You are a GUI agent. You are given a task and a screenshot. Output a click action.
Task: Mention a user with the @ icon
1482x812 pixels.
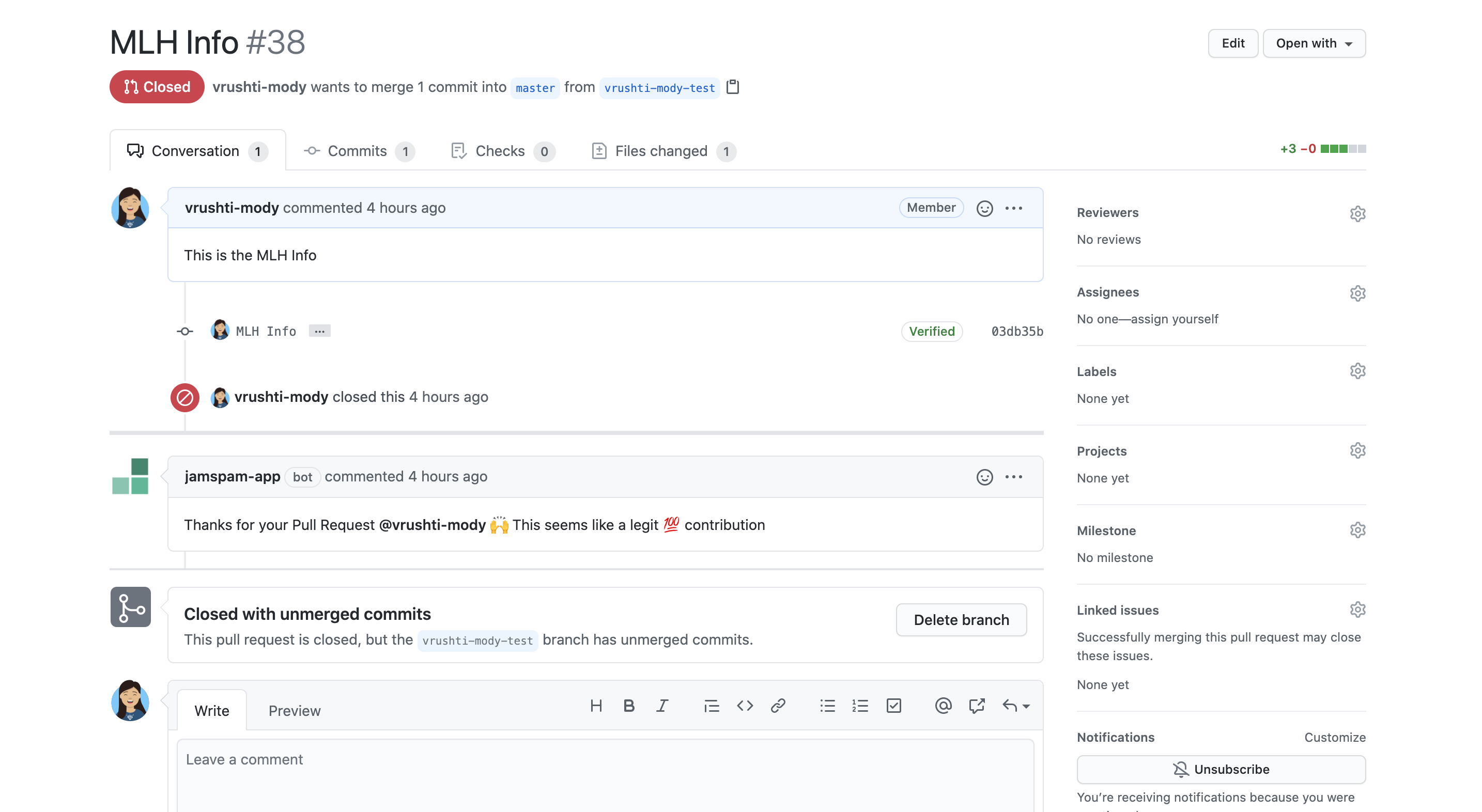pyautogui.click(x=943, y=706)
